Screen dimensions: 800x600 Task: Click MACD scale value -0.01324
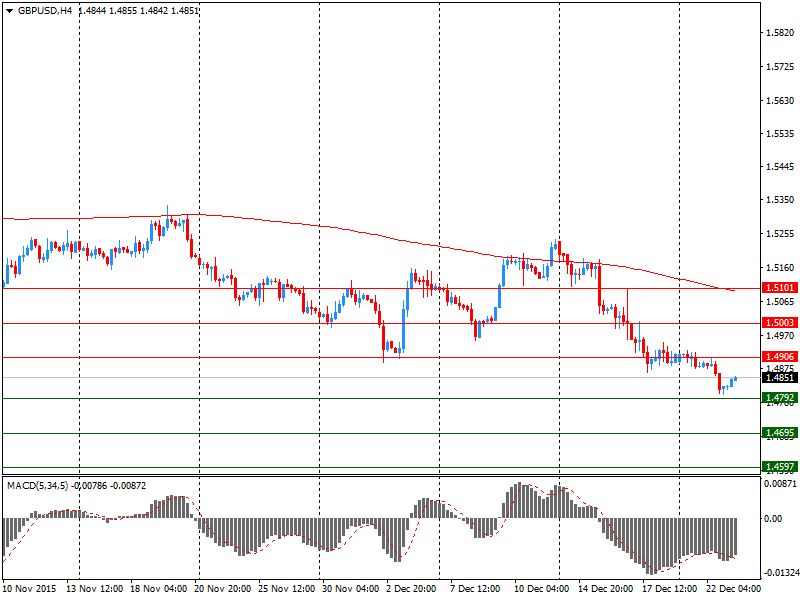pos(781,573)
